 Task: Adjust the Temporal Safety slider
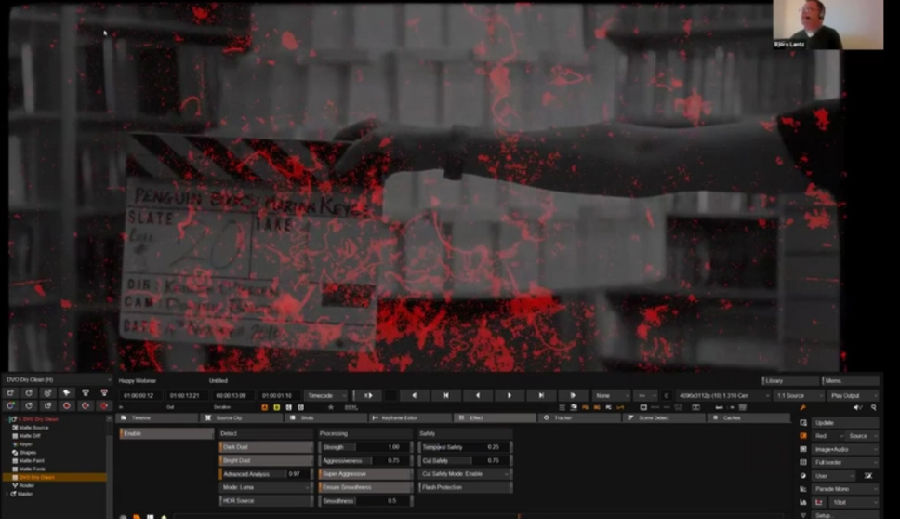[x=465, y=447]
